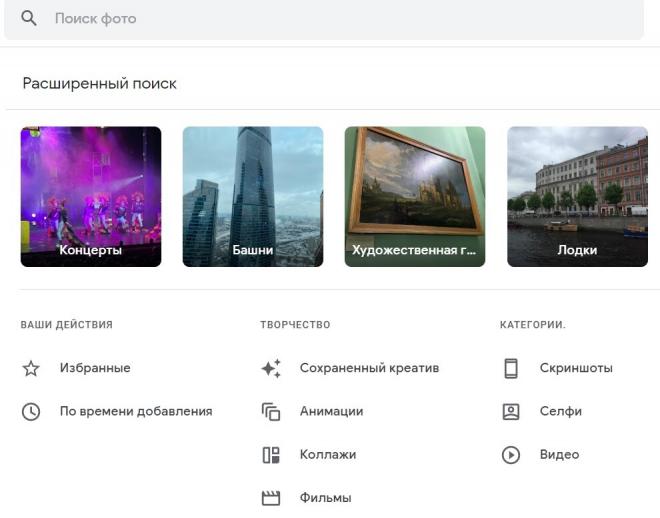Open the Видео category link

[559, 454]
